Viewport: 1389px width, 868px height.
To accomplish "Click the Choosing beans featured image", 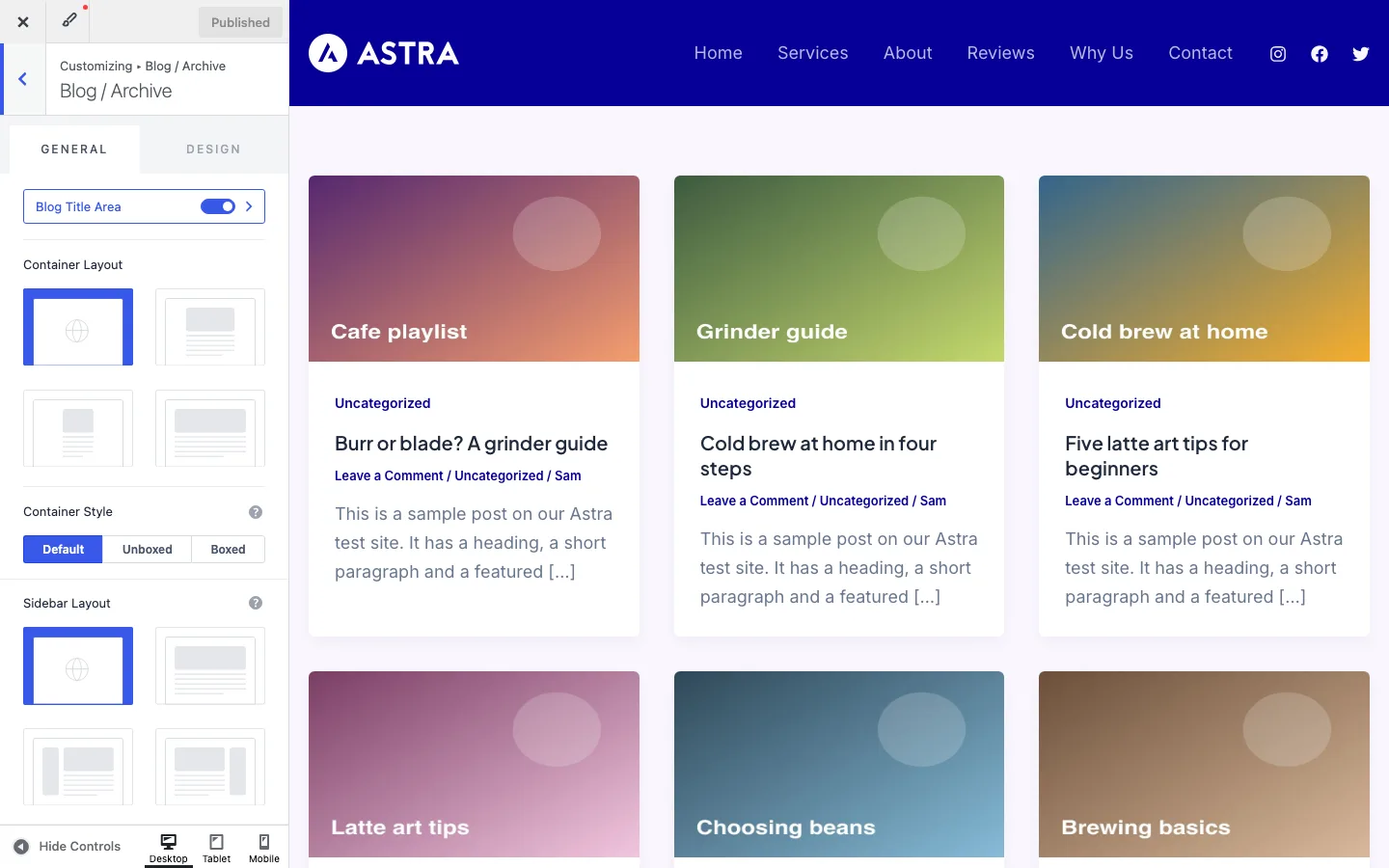I will point(839,764).
